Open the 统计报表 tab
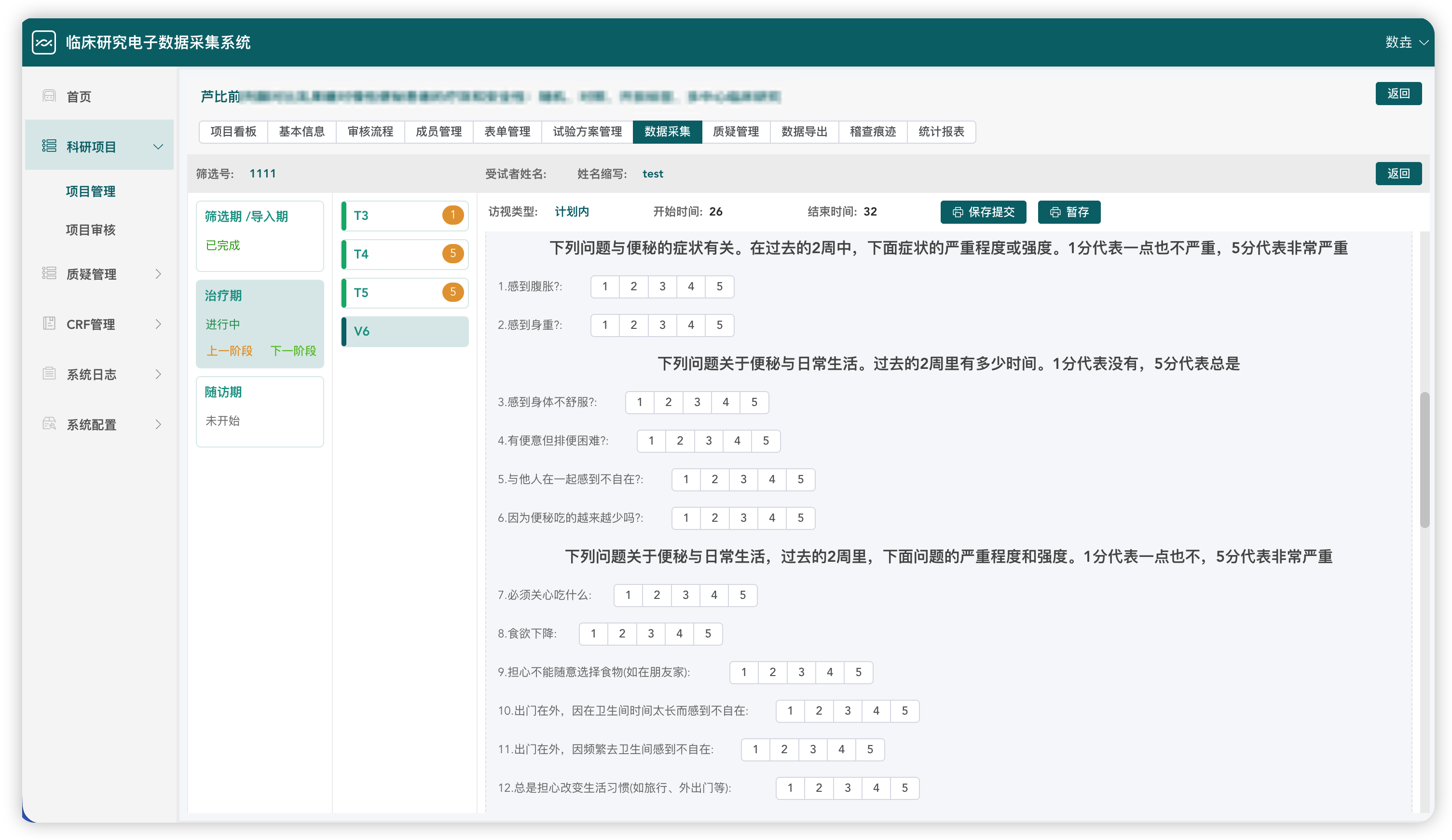Viewport: 1452px width, 840px height. point(942,131)
